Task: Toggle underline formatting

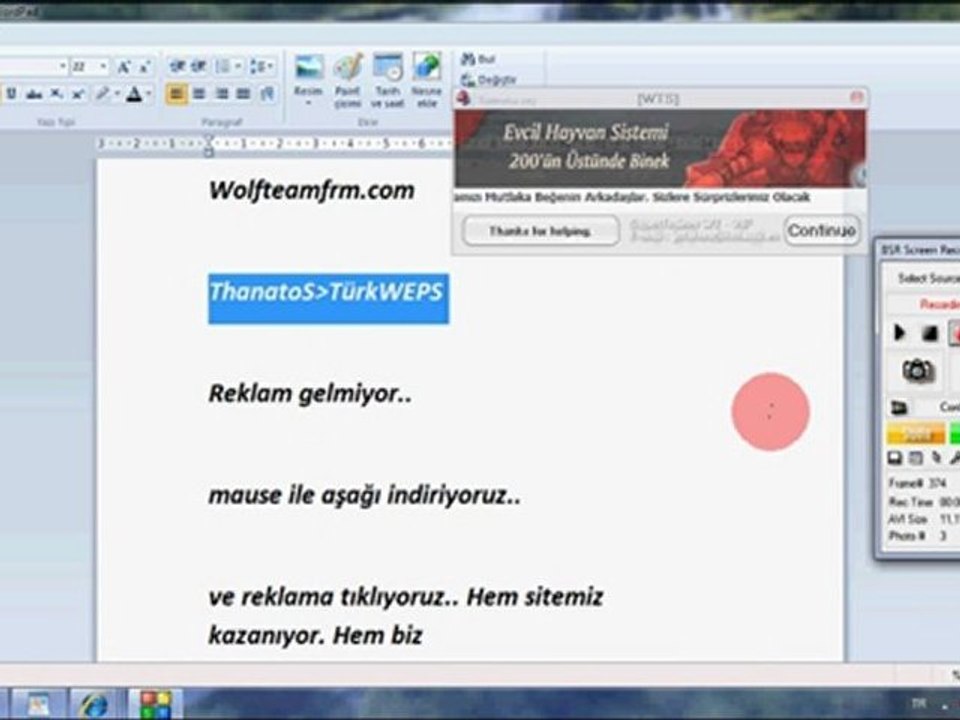Action: click(x=11, y=94)
